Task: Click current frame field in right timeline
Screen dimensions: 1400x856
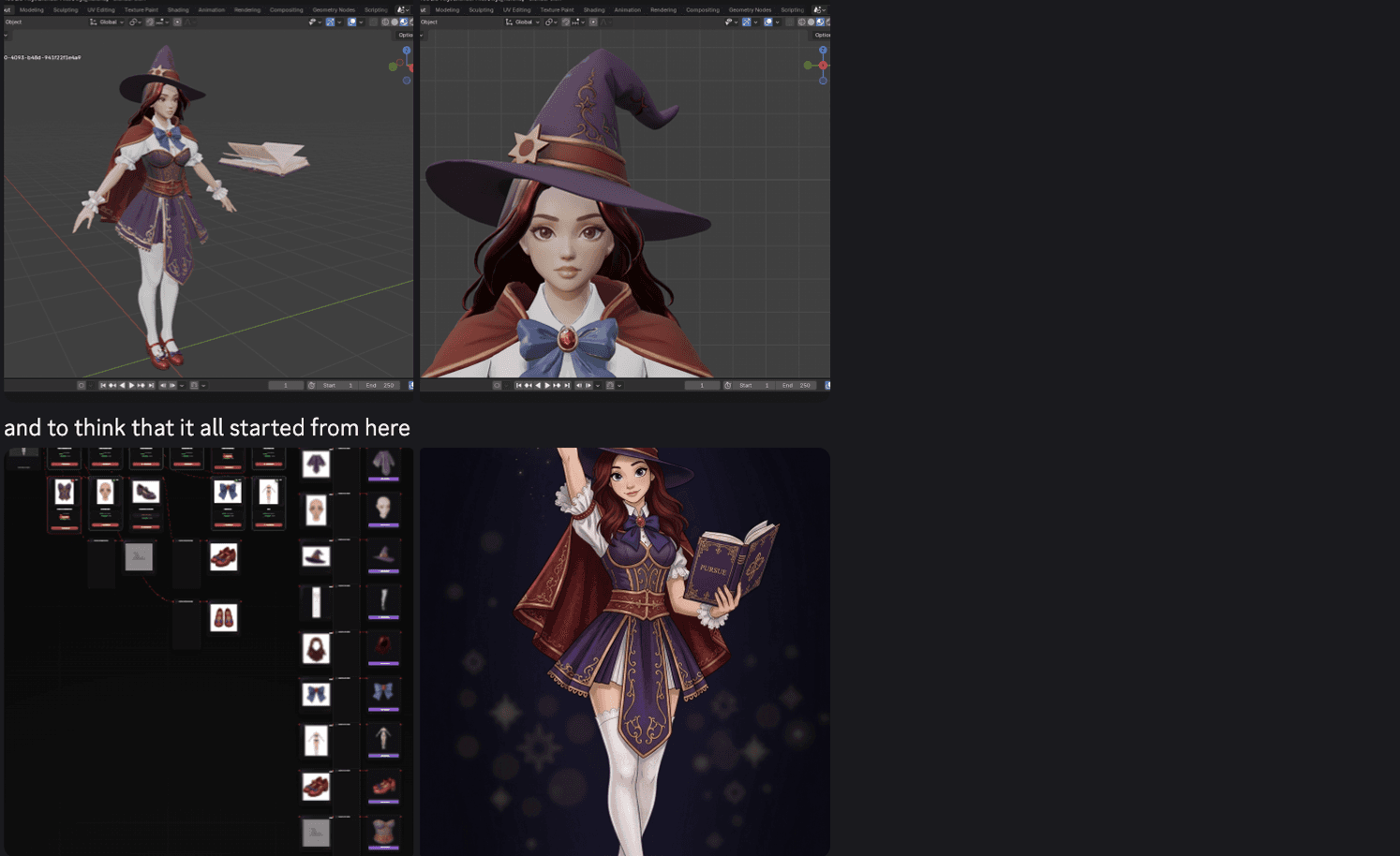Action: [702, 385]
